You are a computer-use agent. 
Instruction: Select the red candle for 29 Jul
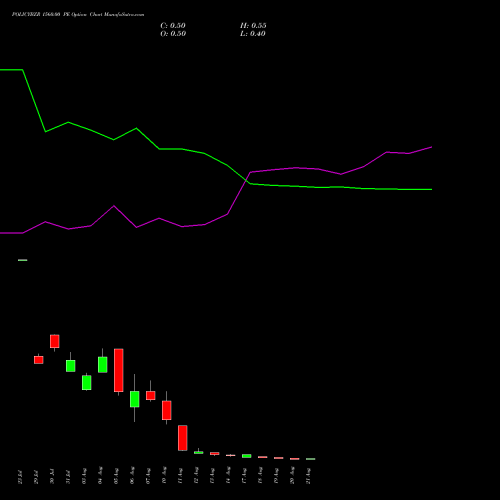(x=39, y=360)
